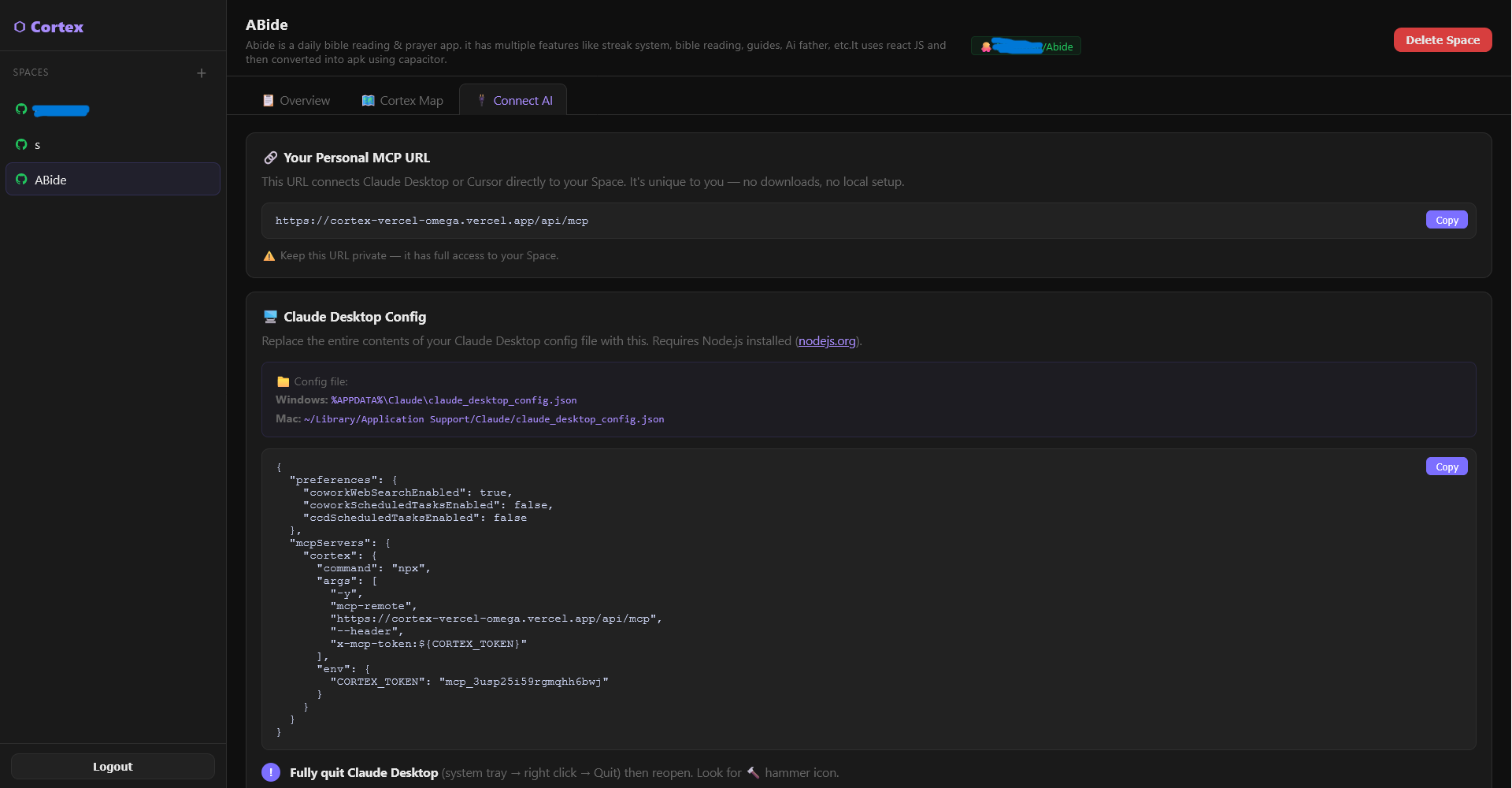This screenshot has height=788, width=1512.
Task: Copy the Claude Desktop config JSON
Action: point(1447,466)
